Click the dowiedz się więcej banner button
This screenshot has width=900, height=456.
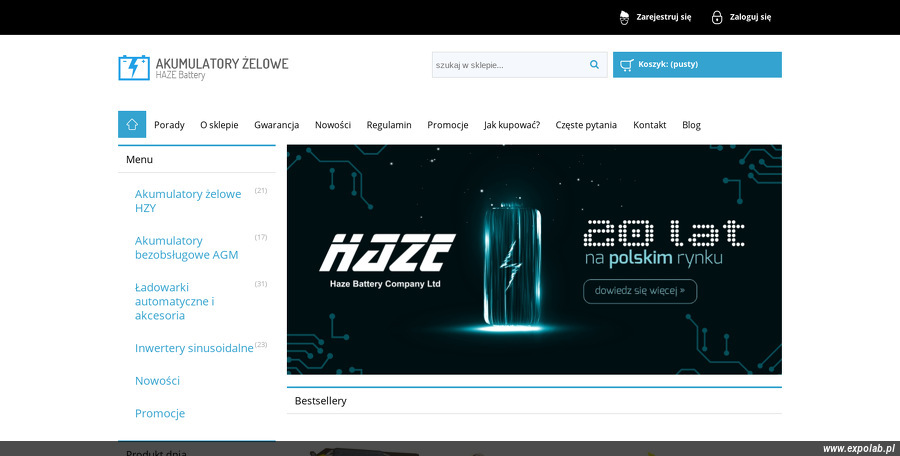pos(640,291)
